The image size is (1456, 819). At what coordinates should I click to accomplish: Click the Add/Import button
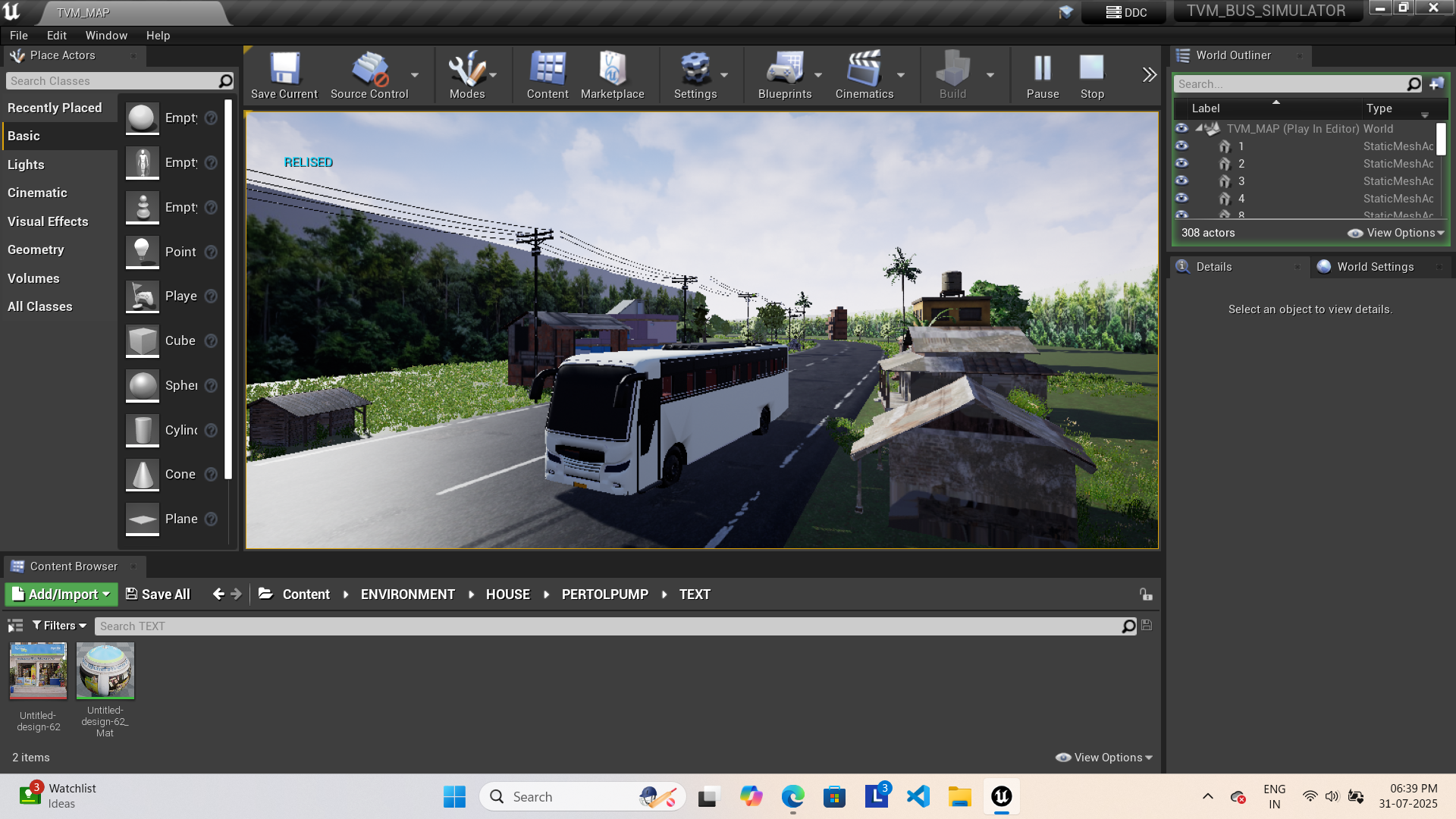pos(61,594)
